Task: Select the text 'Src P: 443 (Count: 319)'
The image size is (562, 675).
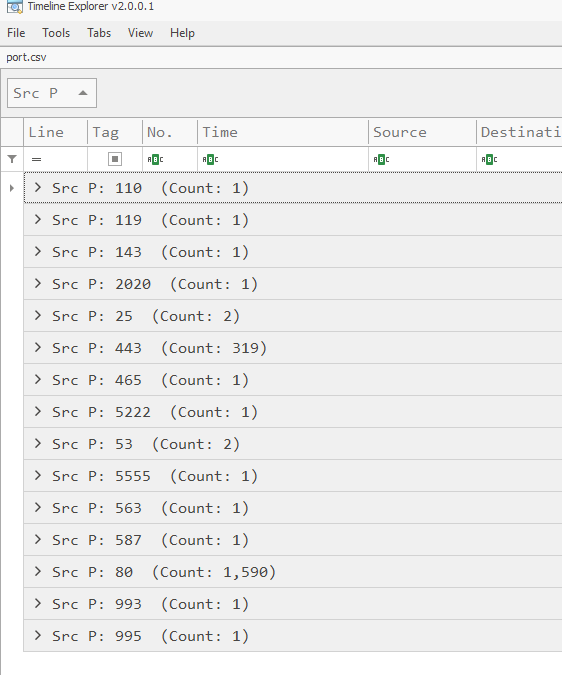Action: coord(160,348)
